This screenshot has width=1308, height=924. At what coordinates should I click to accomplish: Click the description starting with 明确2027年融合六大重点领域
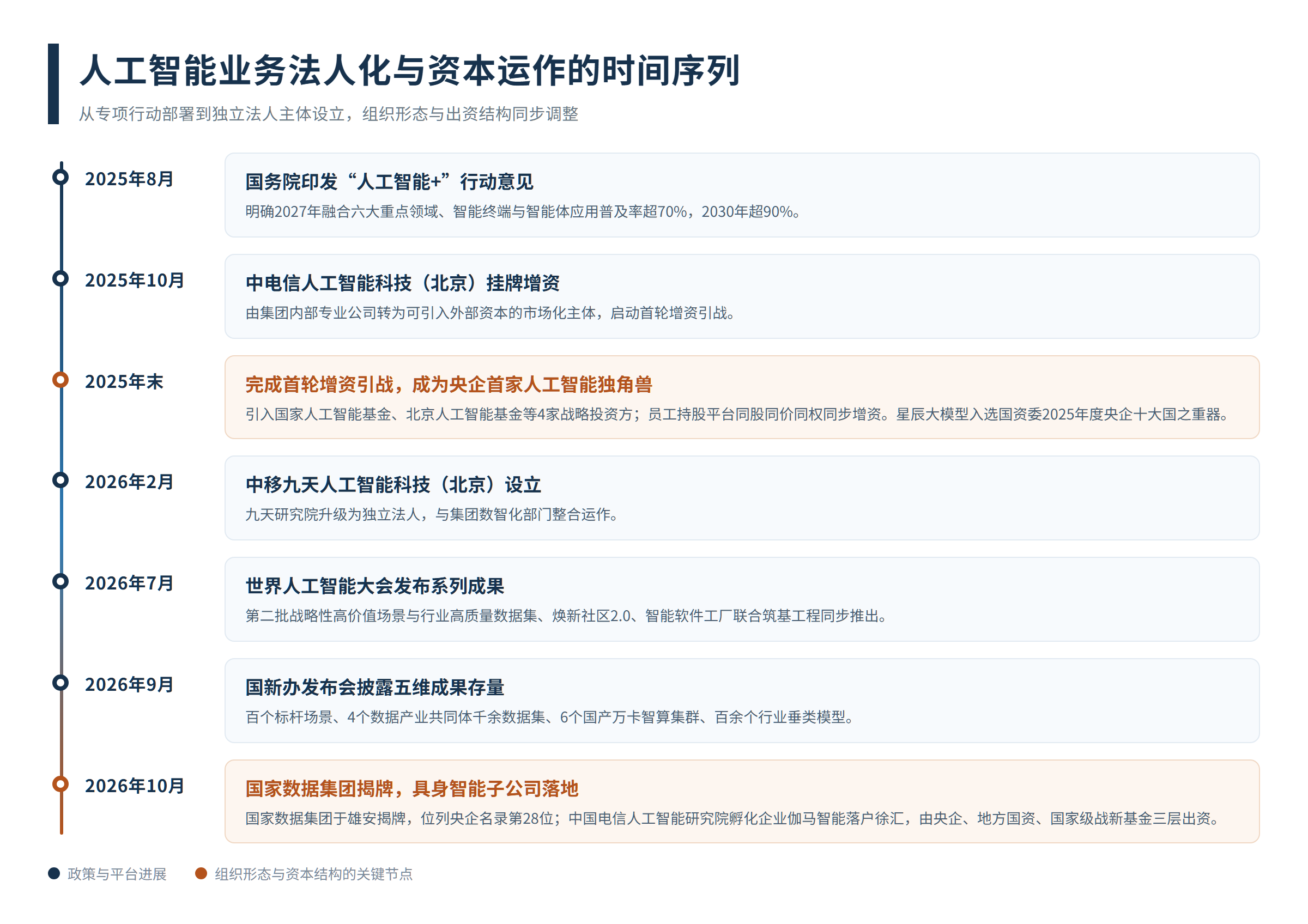point(524,212)
